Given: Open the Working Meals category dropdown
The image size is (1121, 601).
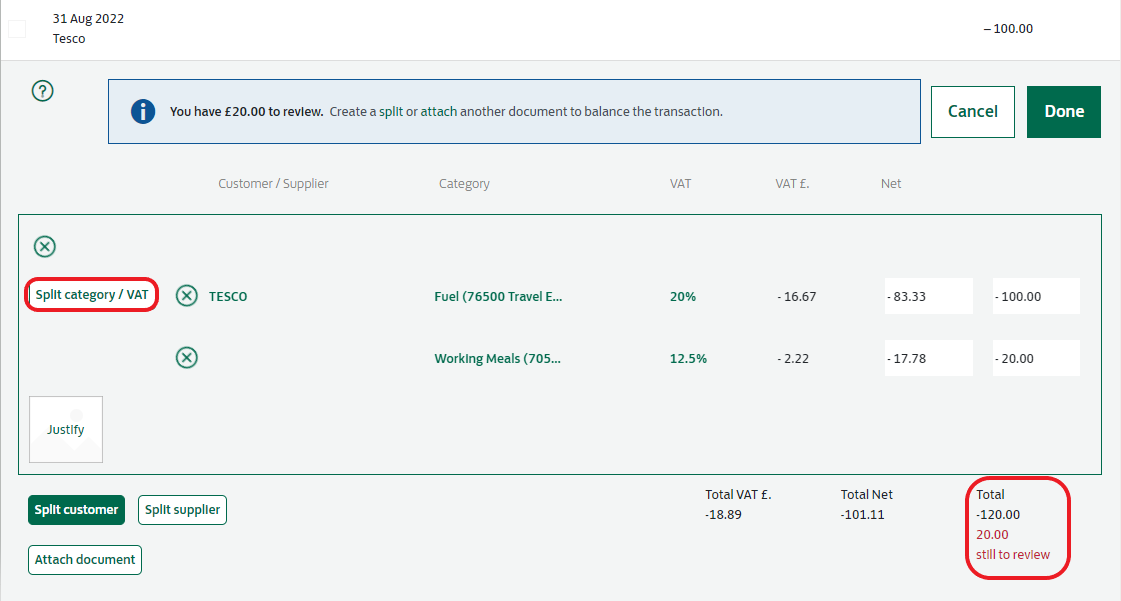Looking at the screenshot, I should pyautogui.click(x=498, y=358).
